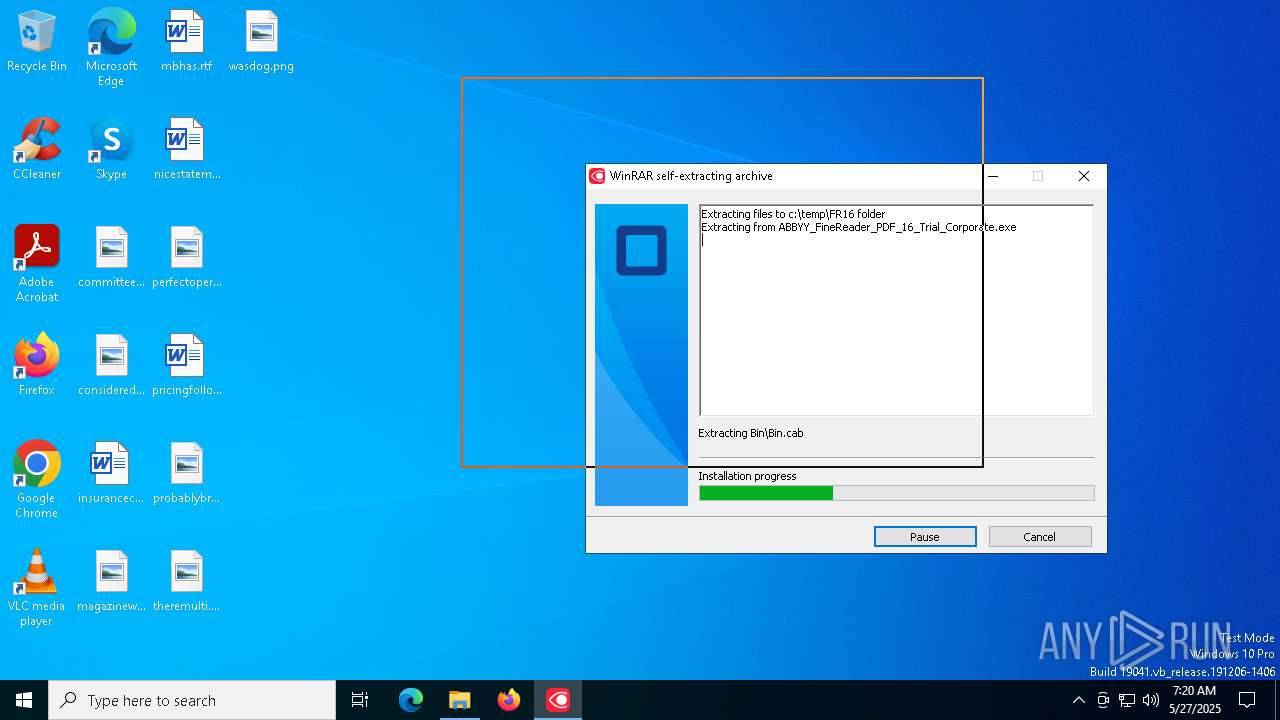The width and height of the screenshot is (1280, 720).
Task: Open VLC media player shortcut
Action: pyautogui.click(x=37, y=588)
